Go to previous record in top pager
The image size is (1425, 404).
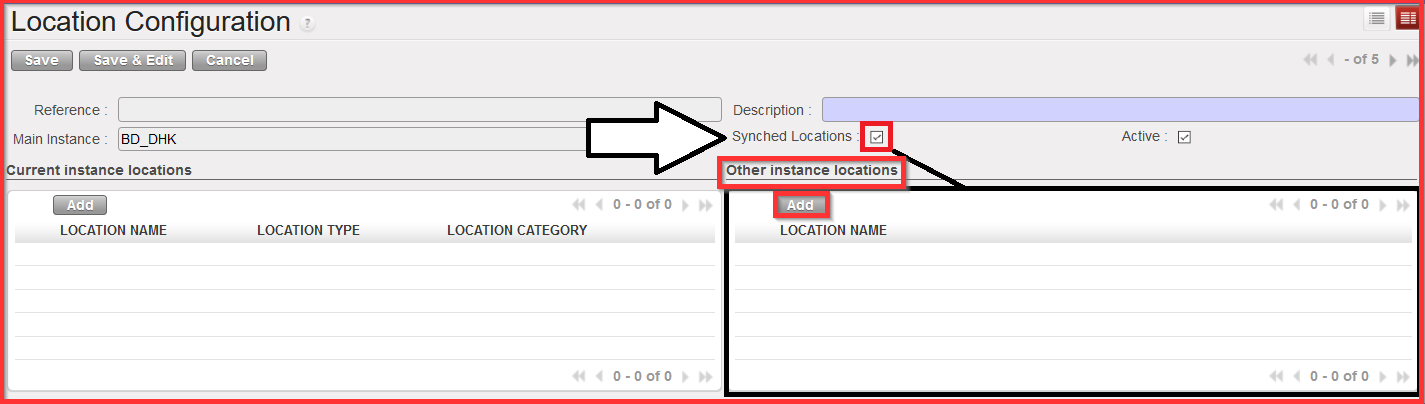[x=1330, y=60]
